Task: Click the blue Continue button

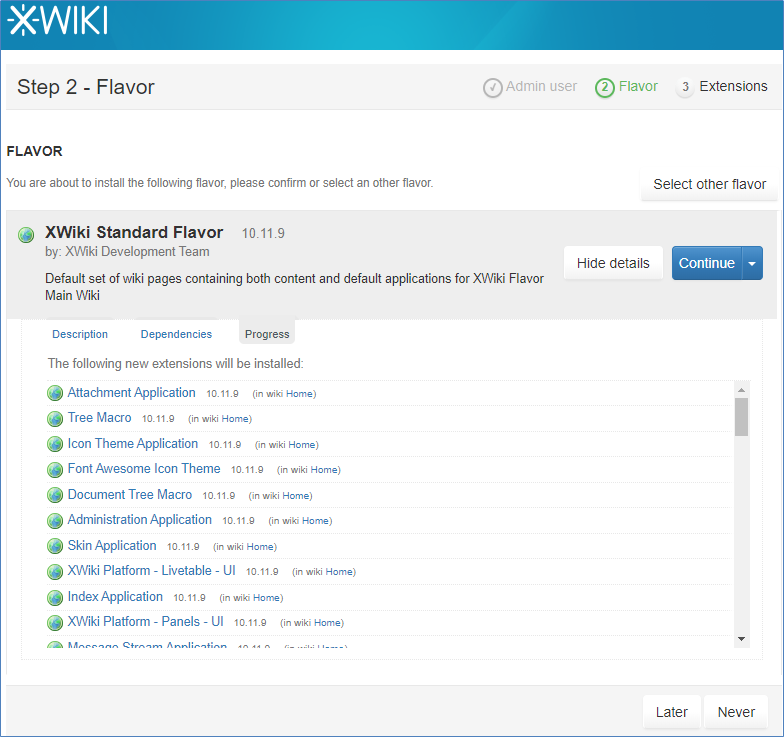Action: [x=707, y=263]
